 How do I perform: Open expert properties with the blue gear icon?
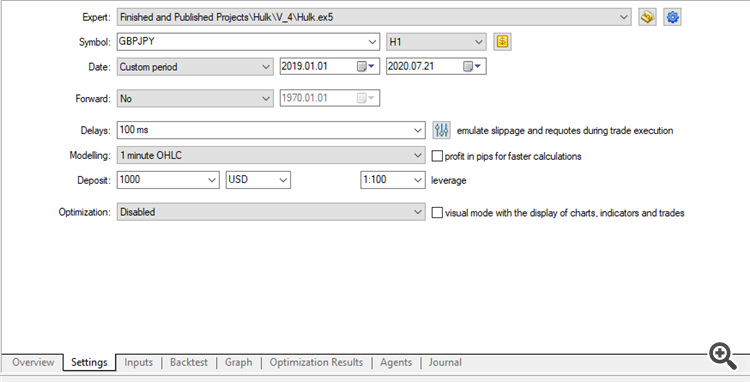click(672, 17)
